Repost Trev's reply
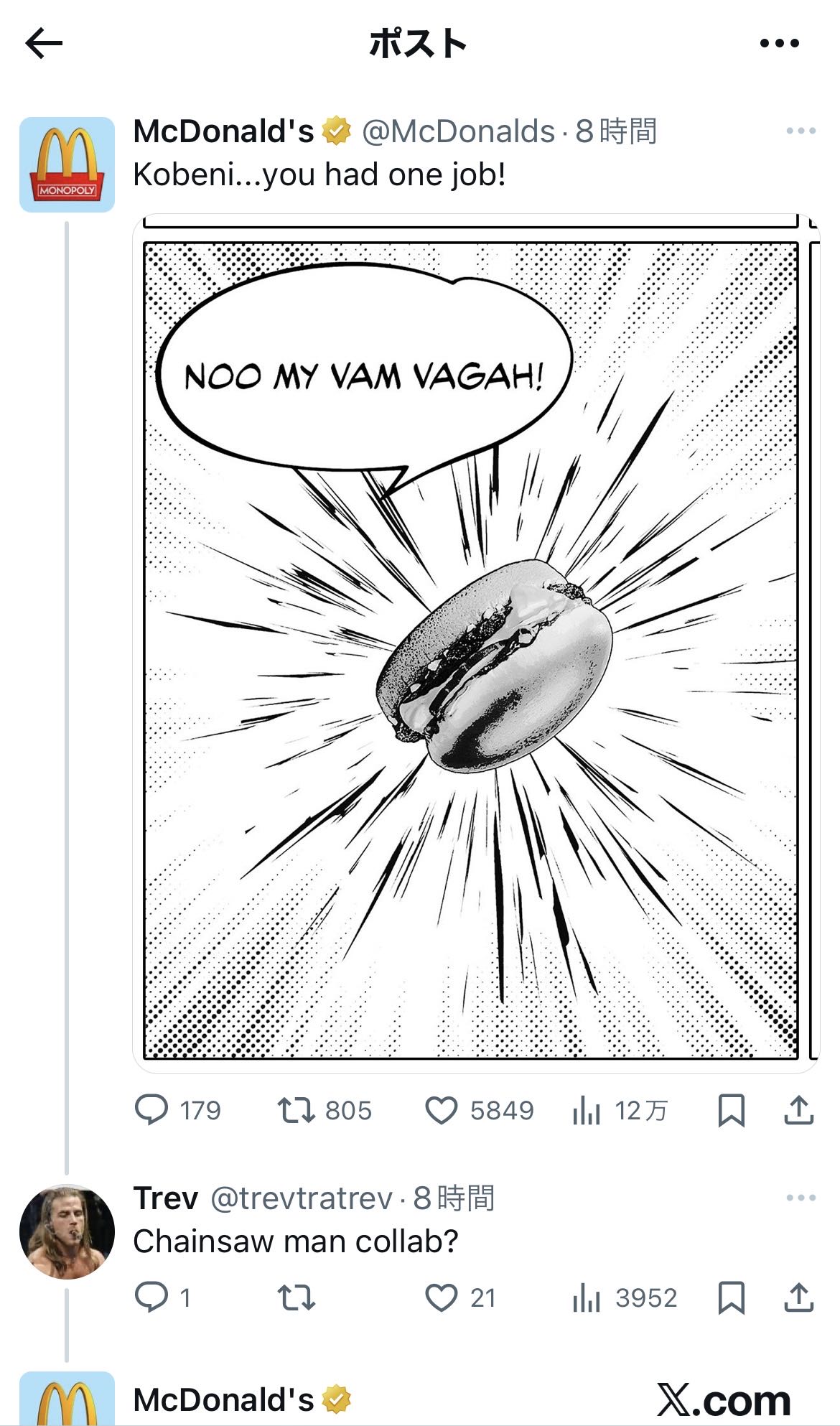Image resolution: width=840 pixels, height=1426 pixels. coord(297,1297)
